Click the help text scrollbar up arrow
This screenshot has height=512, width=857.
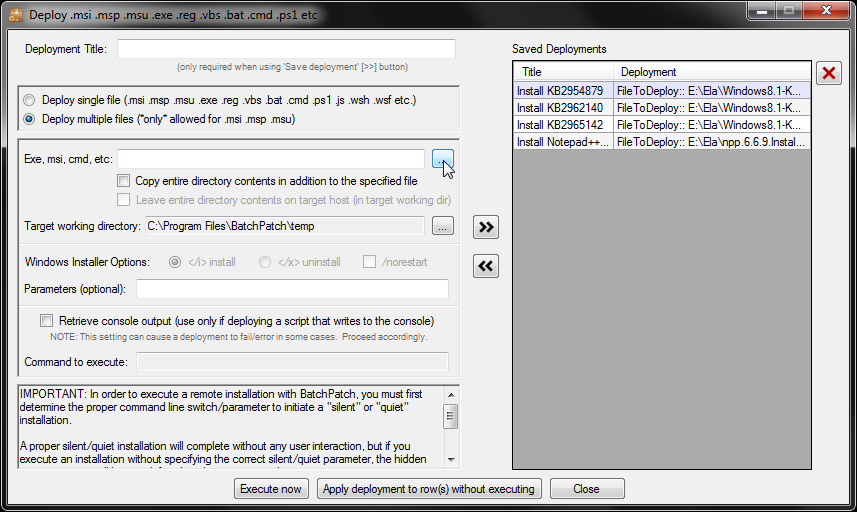(x=451, y=395)
